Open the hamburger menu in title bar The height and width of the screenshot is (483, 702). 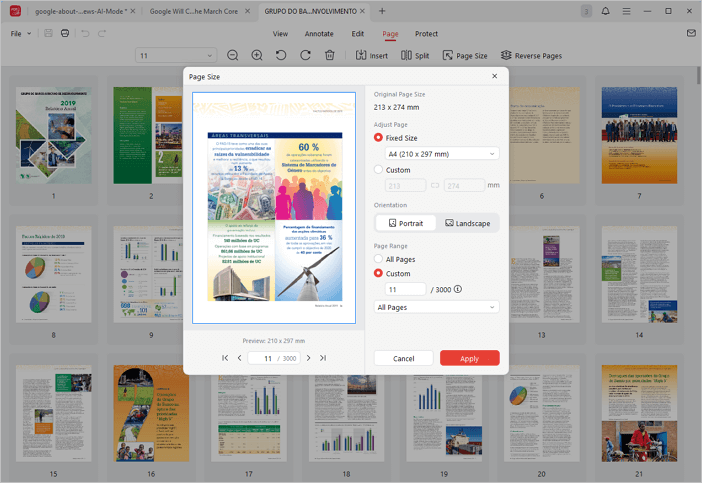point(626,11)
